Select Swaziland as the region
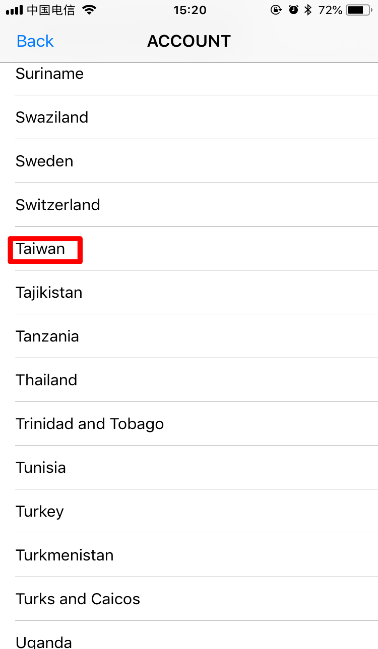Screen dimensions: 378x649 (189, 118)
